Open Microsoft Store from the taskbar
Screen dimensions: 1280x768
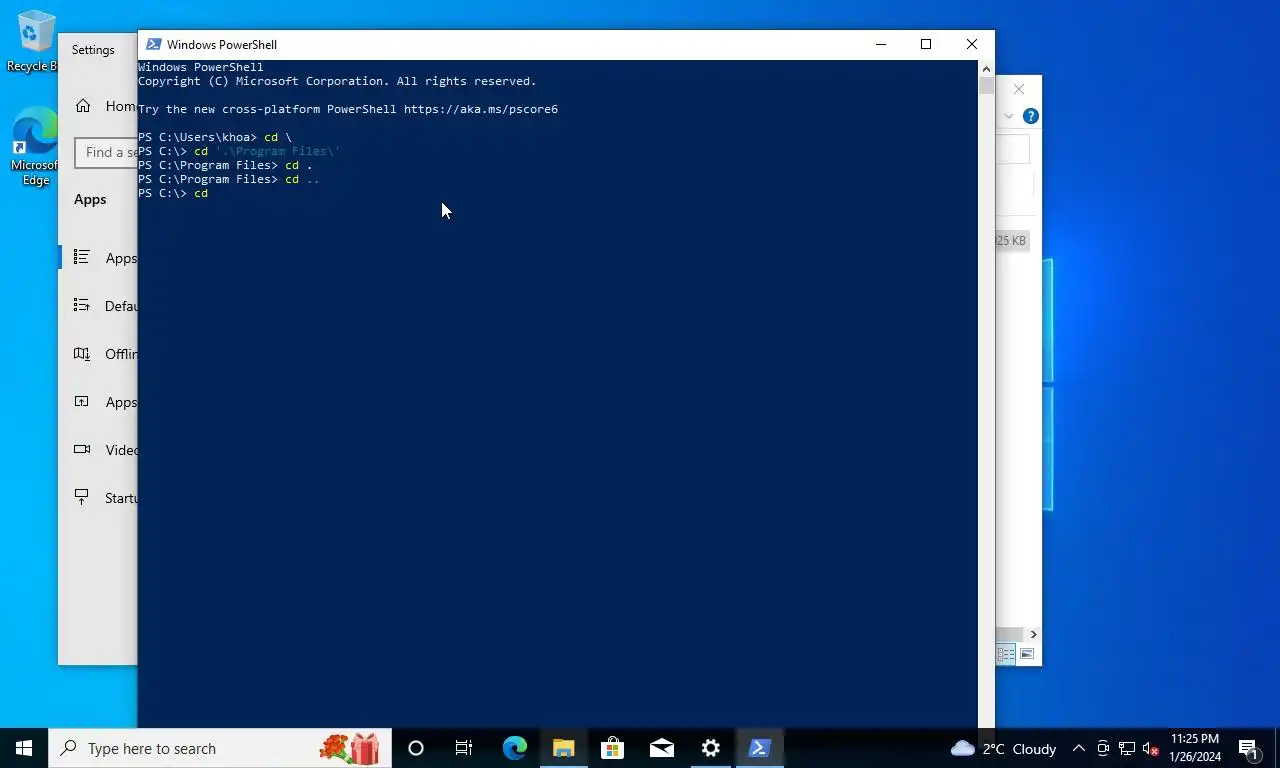613,748
